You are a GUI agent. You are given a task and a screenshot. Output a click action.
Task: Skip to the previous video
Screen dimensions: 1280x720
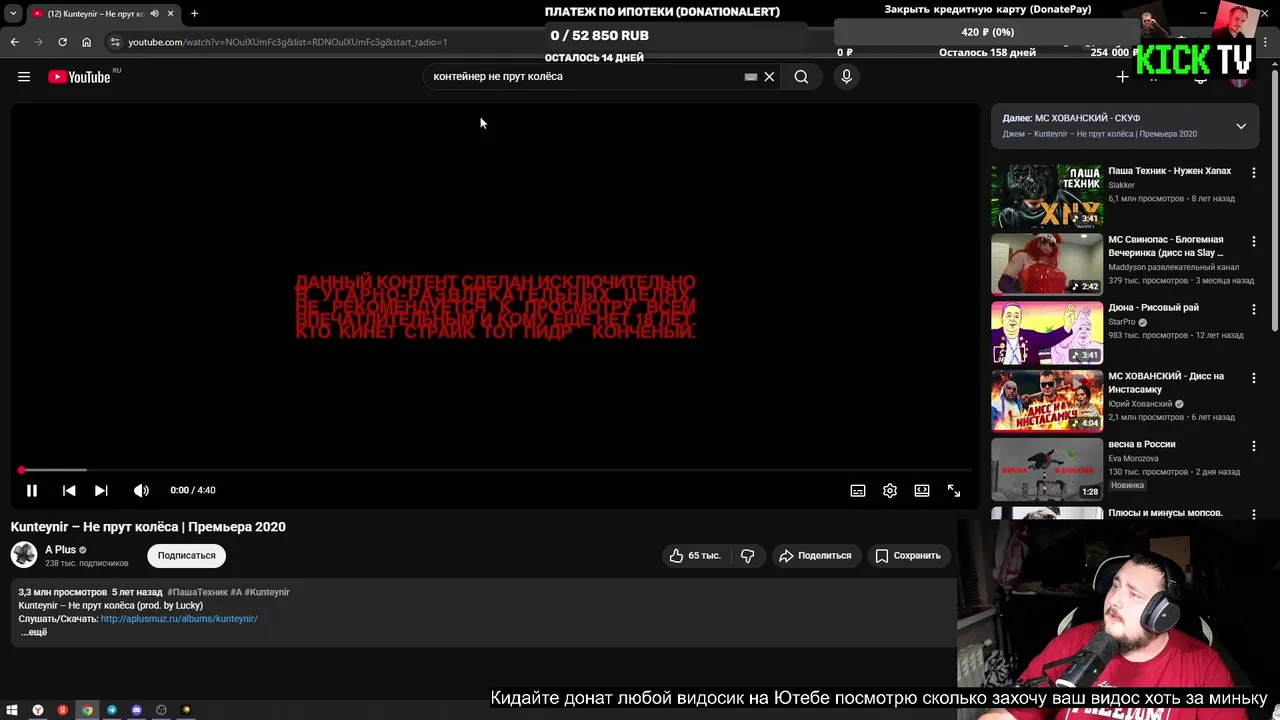pos(69,490)
